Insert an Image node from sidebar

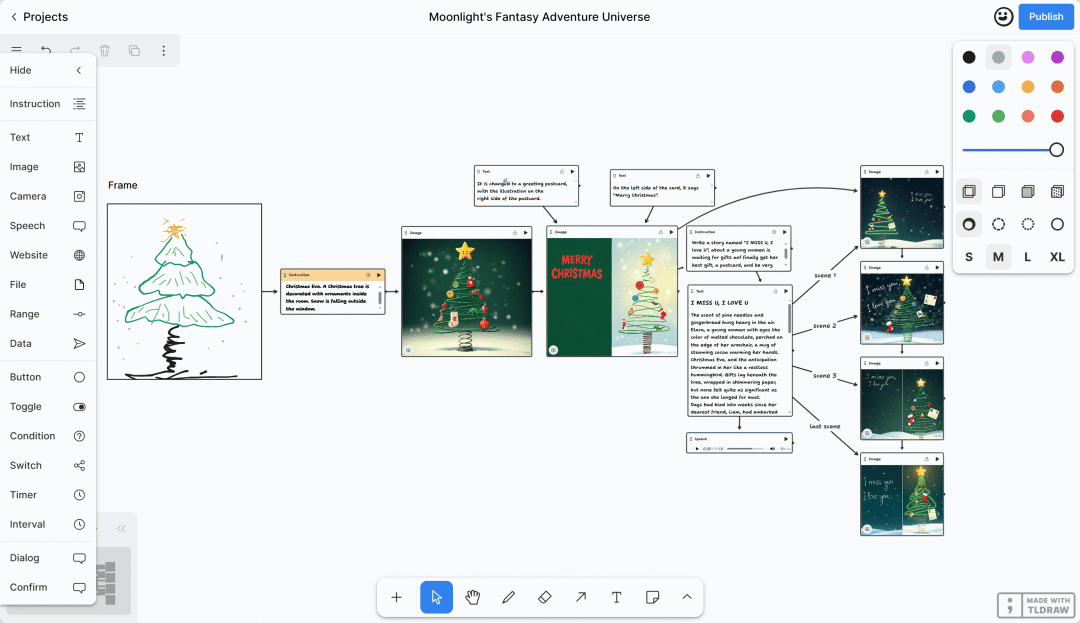48,167
